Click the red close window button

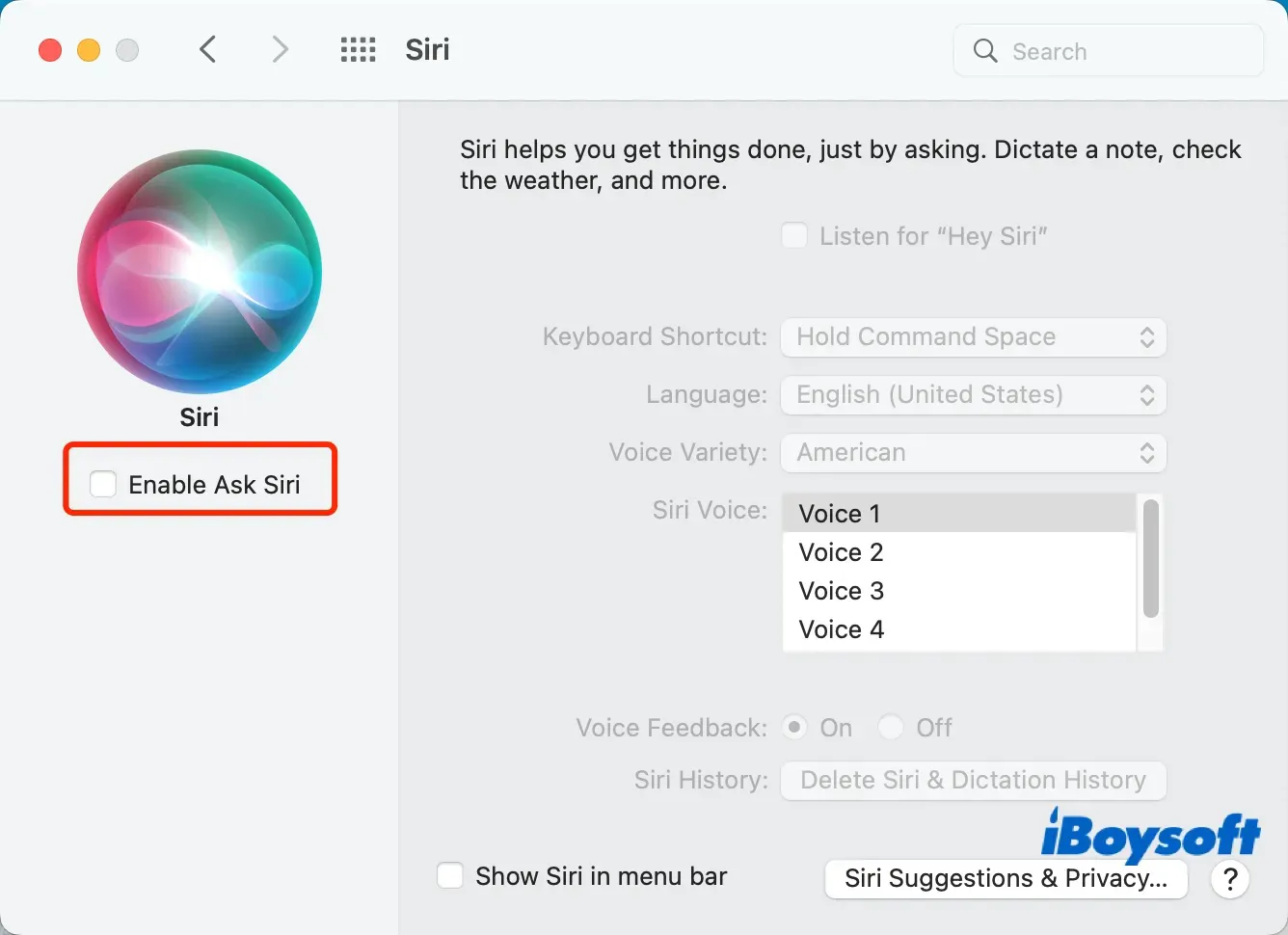pyautogui.click(x=50, y=50)
